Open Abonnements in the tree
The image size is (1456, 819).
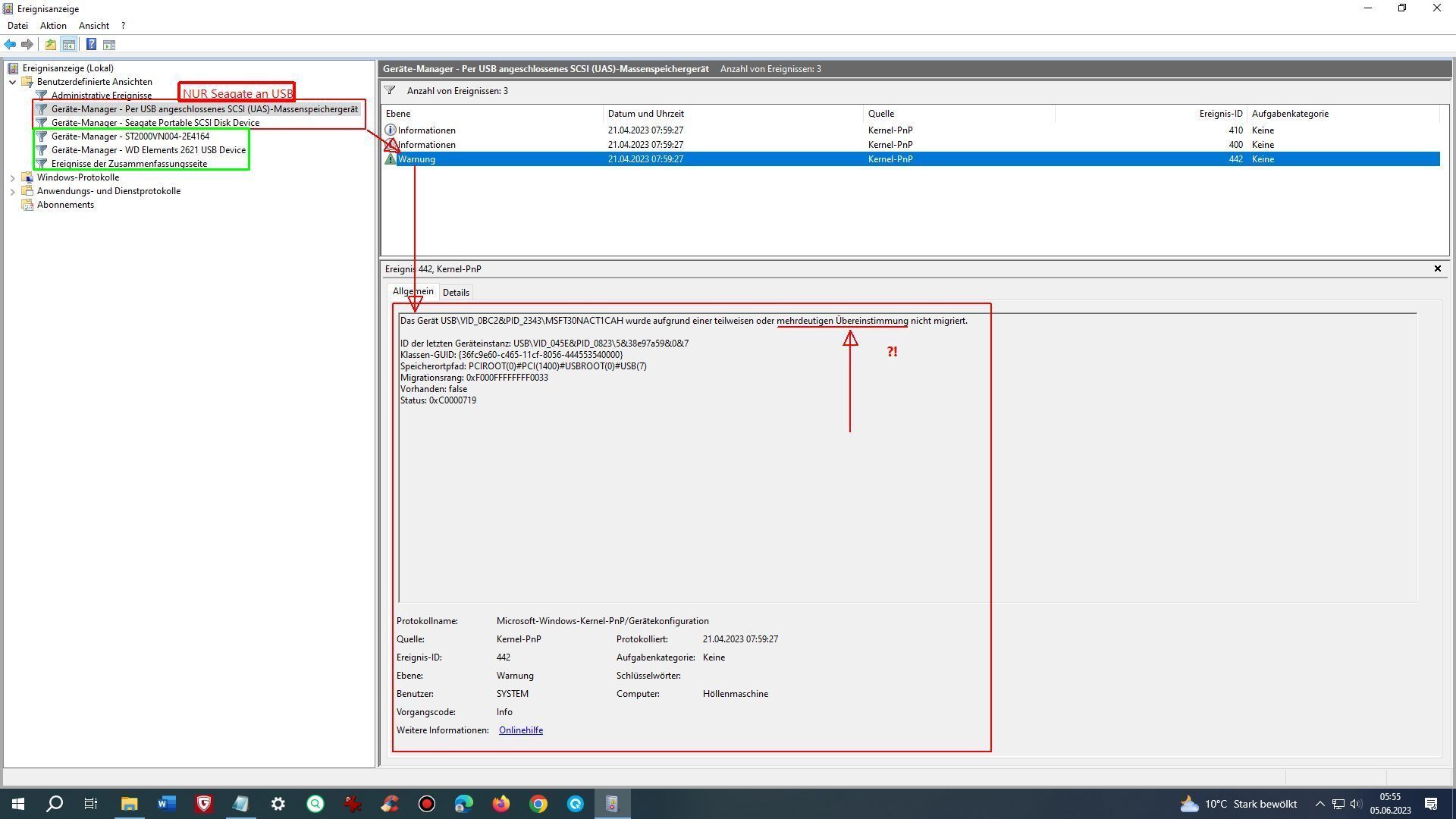65,205
